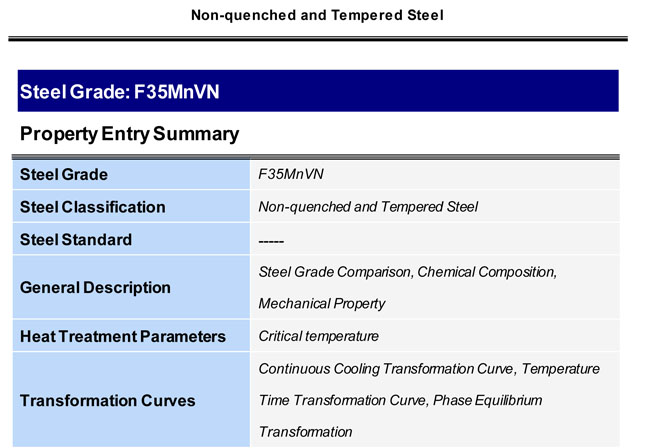
Task: Select the dashed Steel Standard value
Action: pos(271,241)
